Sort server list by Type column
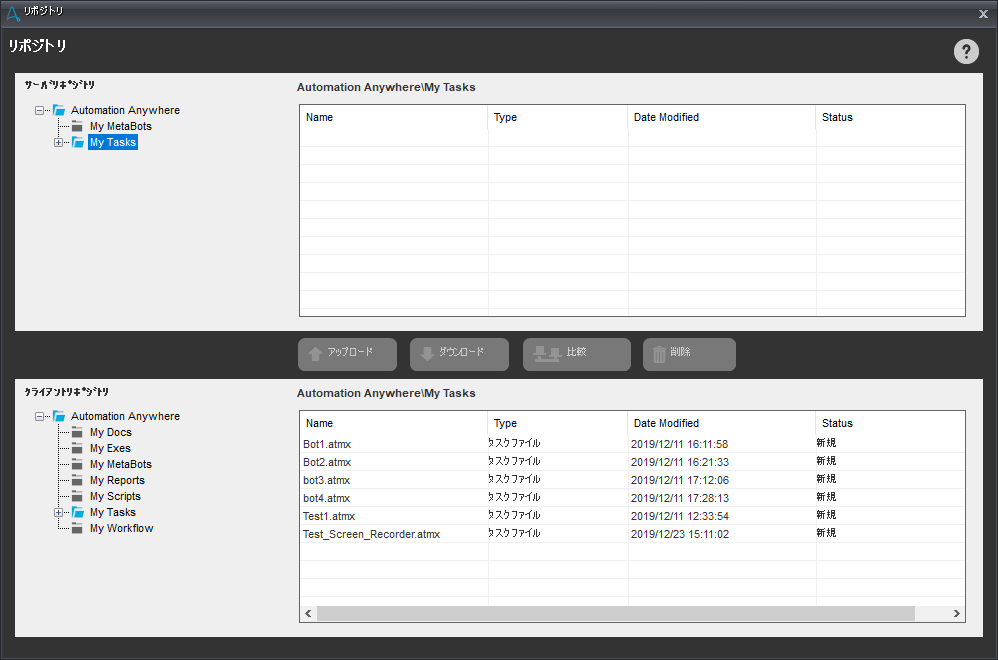998x660 pixels. click(558, 117)
